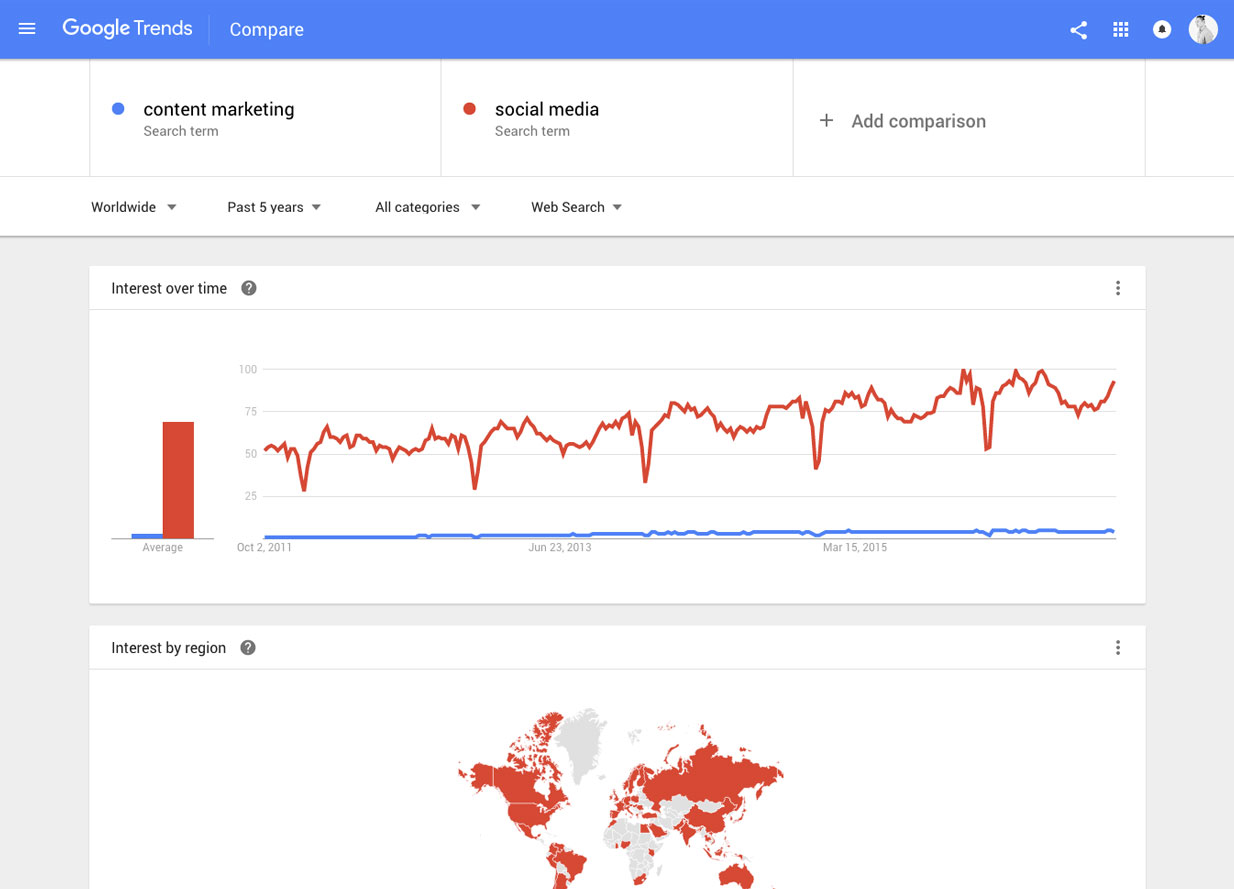Show help for Interest by region
1234x889 pixels.
248,648
